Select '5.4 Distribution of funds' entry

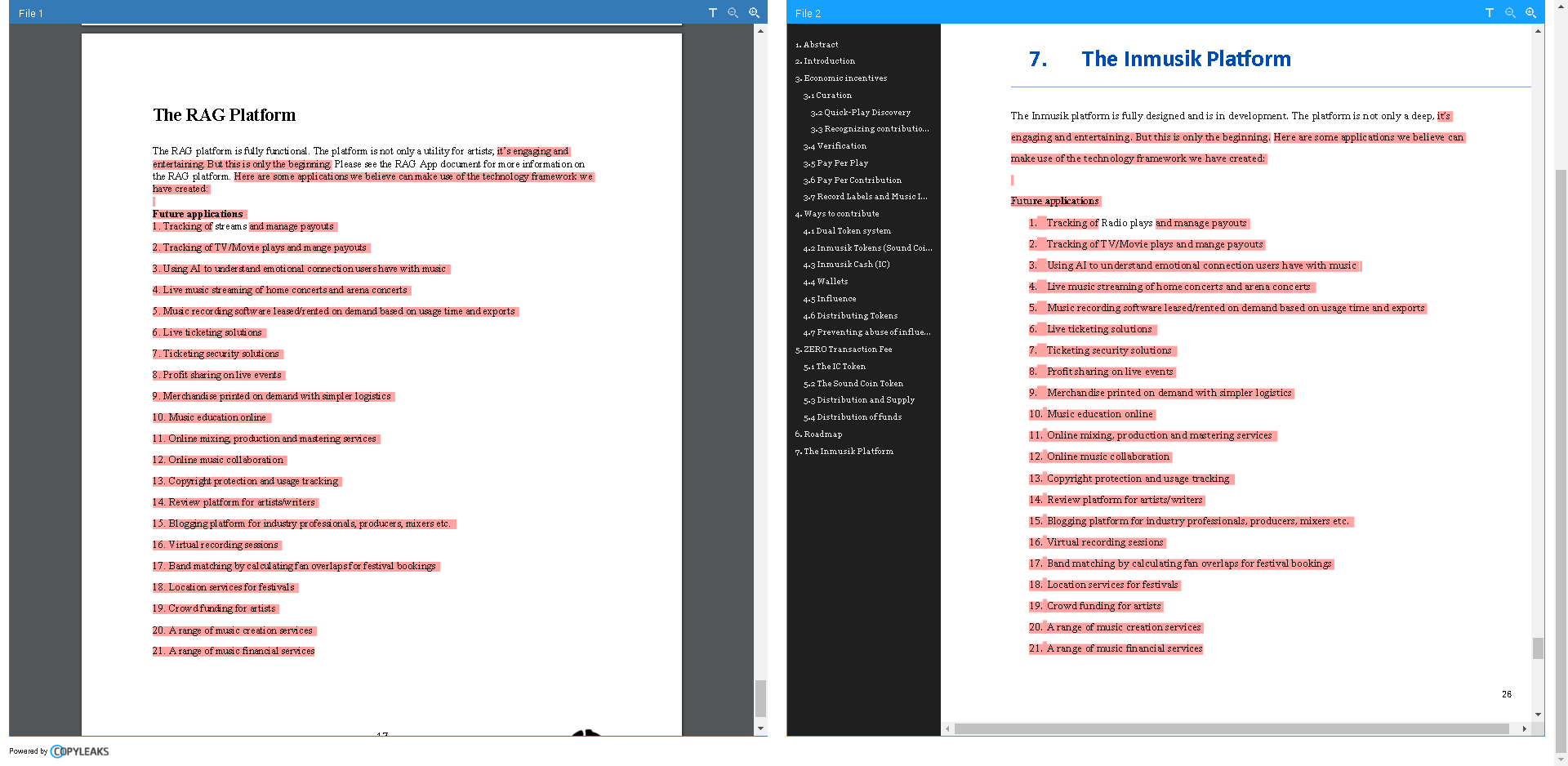853,417
